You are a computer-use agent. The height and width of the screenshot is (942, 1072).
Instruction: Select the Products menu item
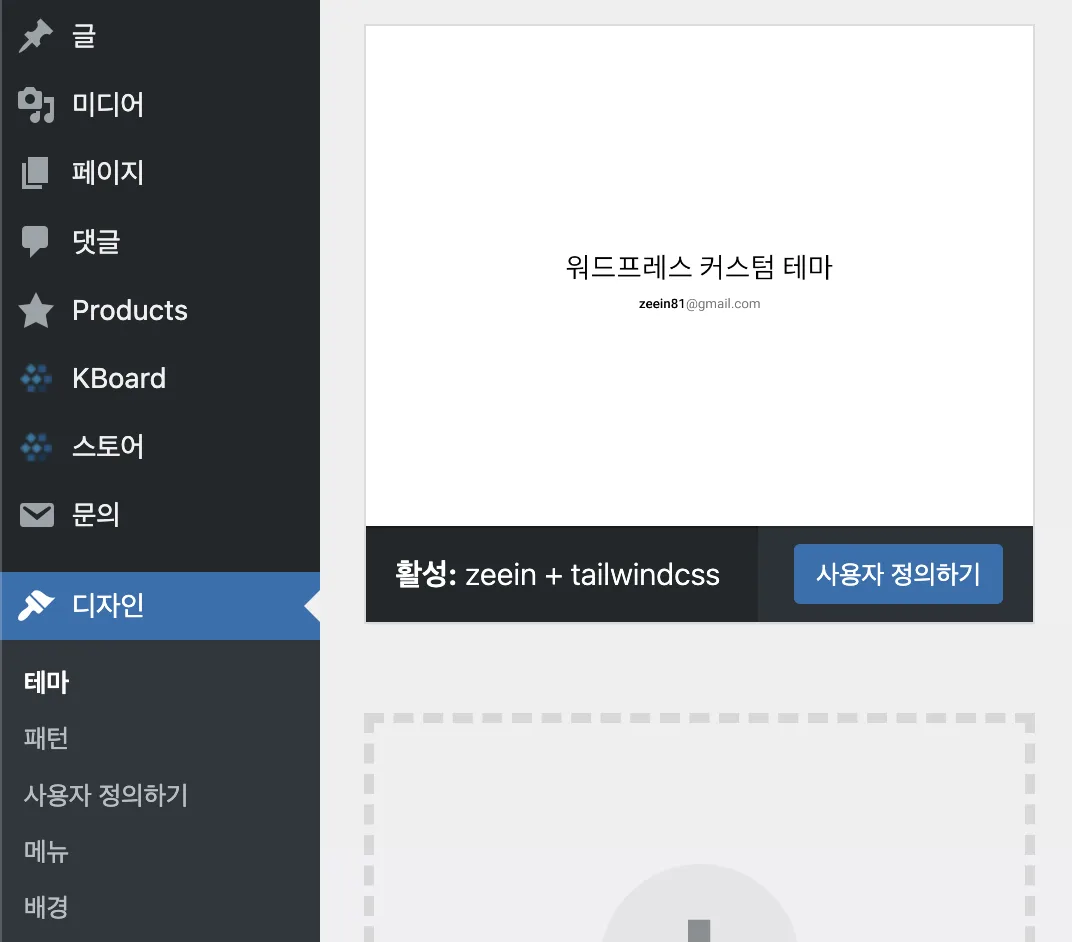[x=130, y=310]
